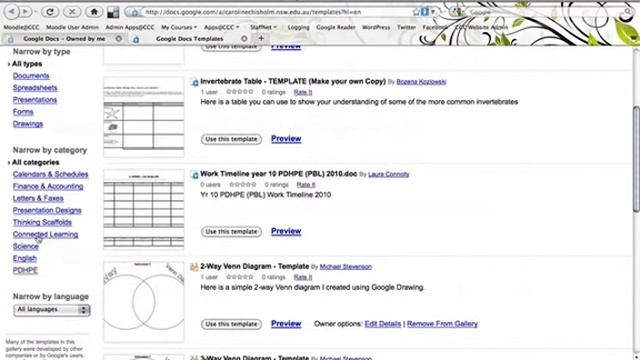Reload the page with refresh icon
Viewport: 640px width, 360px height.
50,11
